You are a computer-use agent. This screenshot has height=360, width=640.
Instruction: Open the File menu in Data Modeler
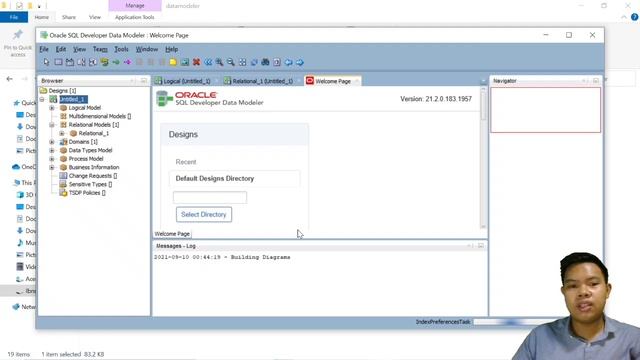(44, 49)
